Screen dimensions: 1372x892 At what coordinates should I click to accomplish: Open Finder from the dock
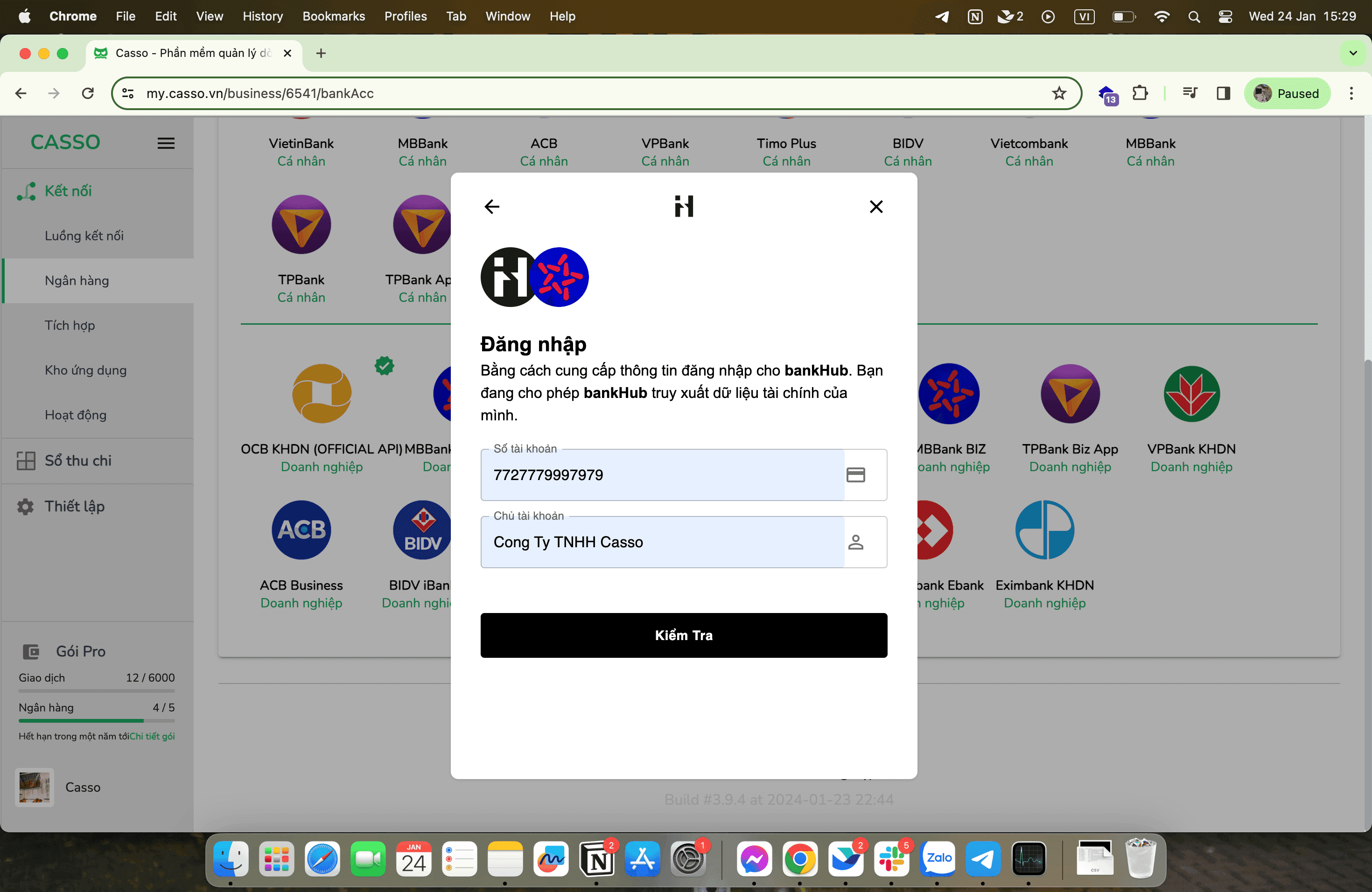point(231,859)
